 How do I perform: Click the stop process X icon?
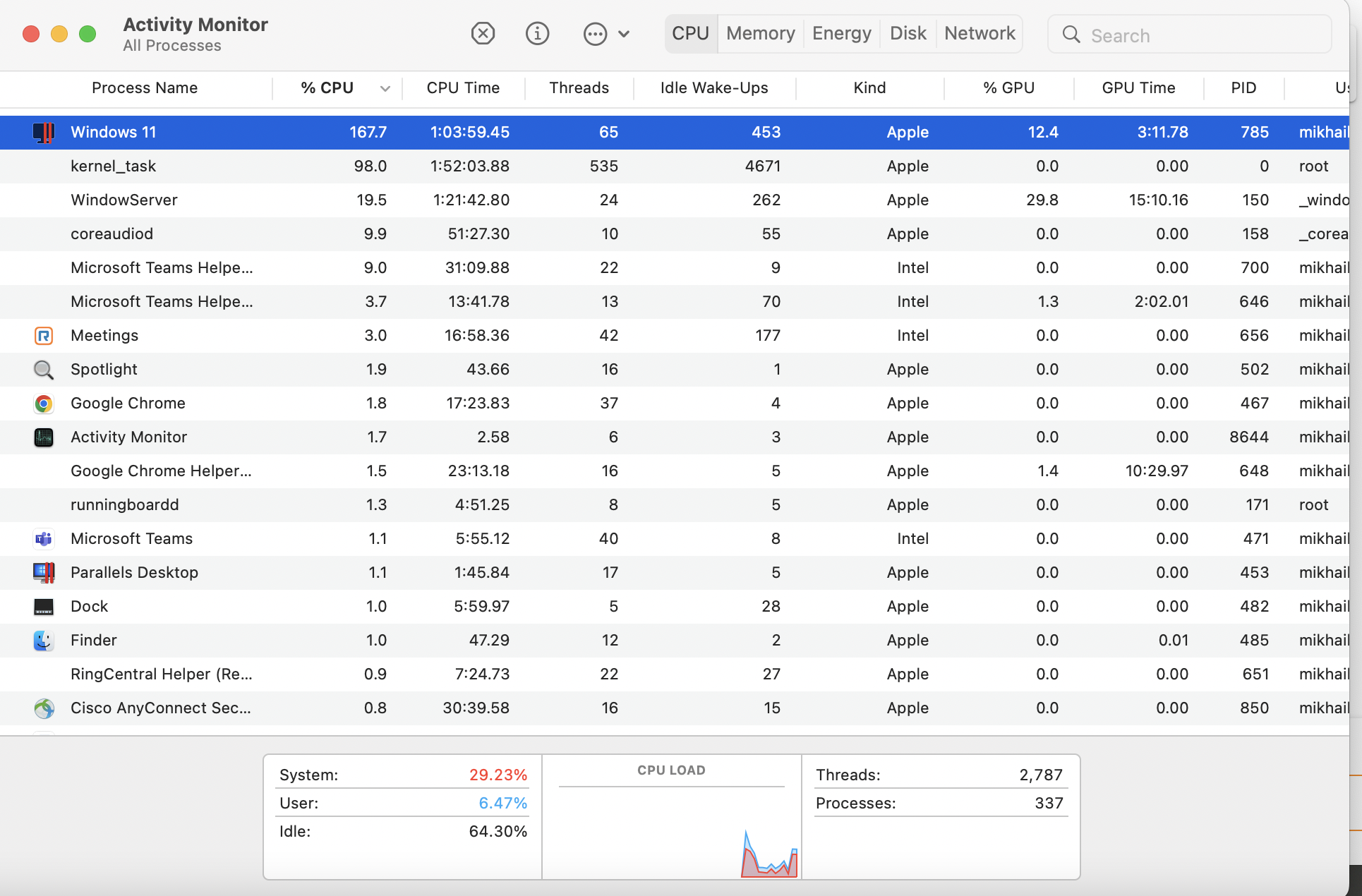coord(483,33)
